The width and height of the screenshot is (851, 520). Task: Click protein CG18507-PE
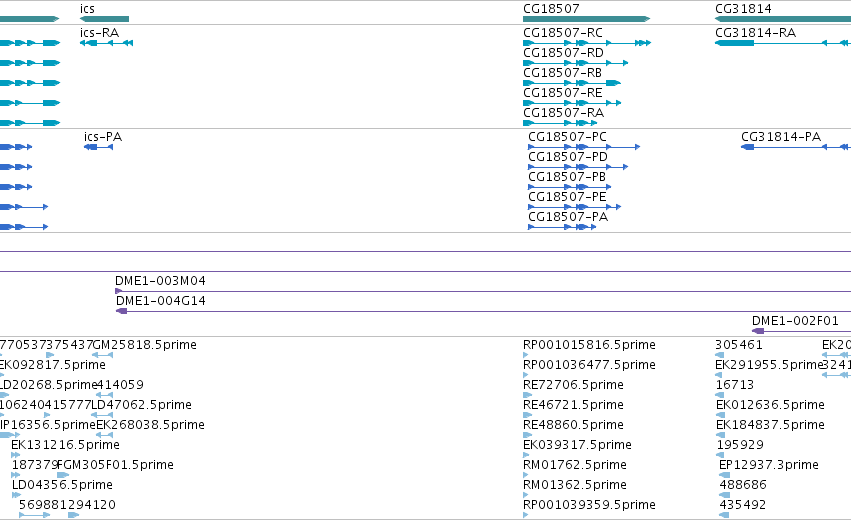567,197
